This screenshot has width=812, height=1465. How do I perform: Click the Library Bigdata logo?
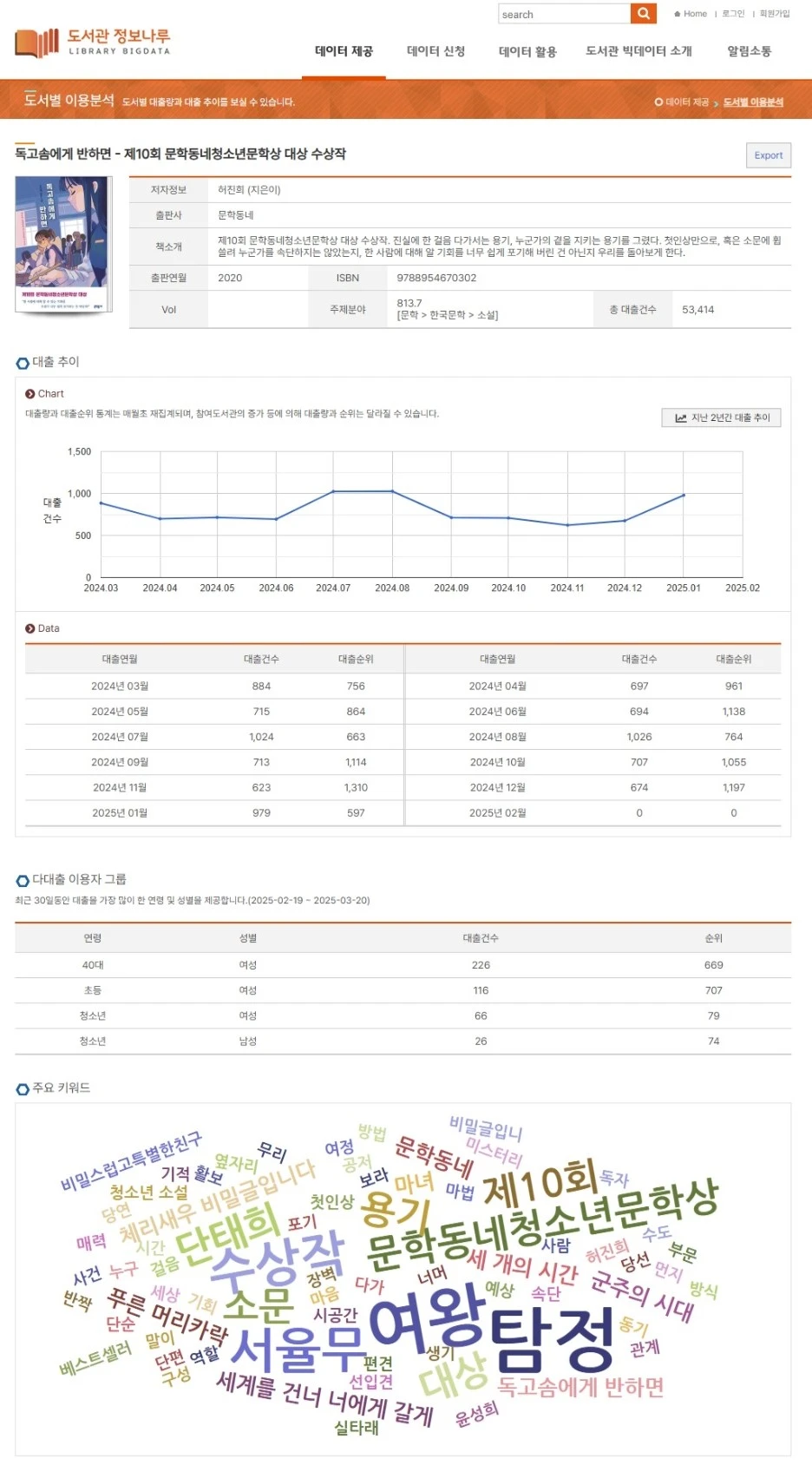(93, 42)
